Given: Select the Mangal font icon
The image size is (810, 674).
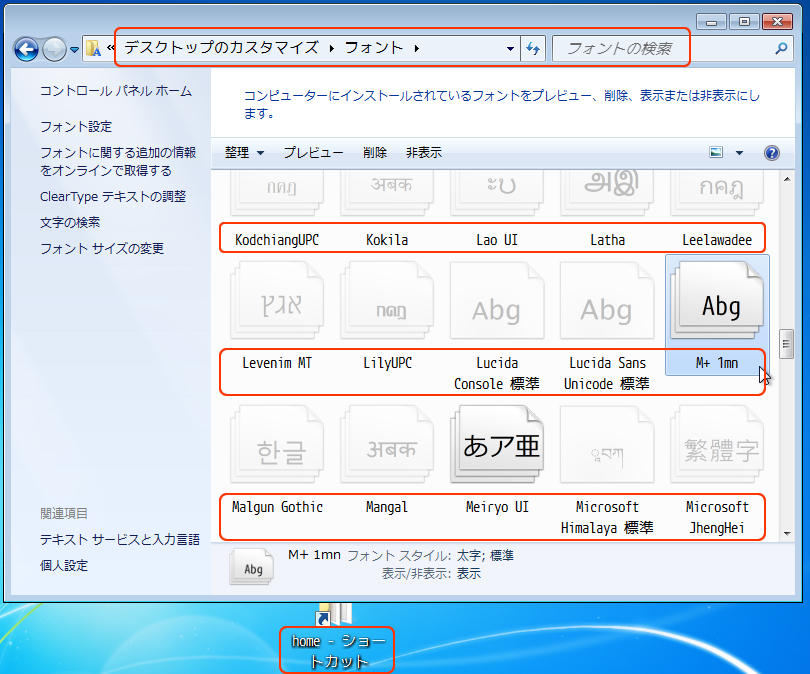Looking at the screenshot, I should (387, 444).
